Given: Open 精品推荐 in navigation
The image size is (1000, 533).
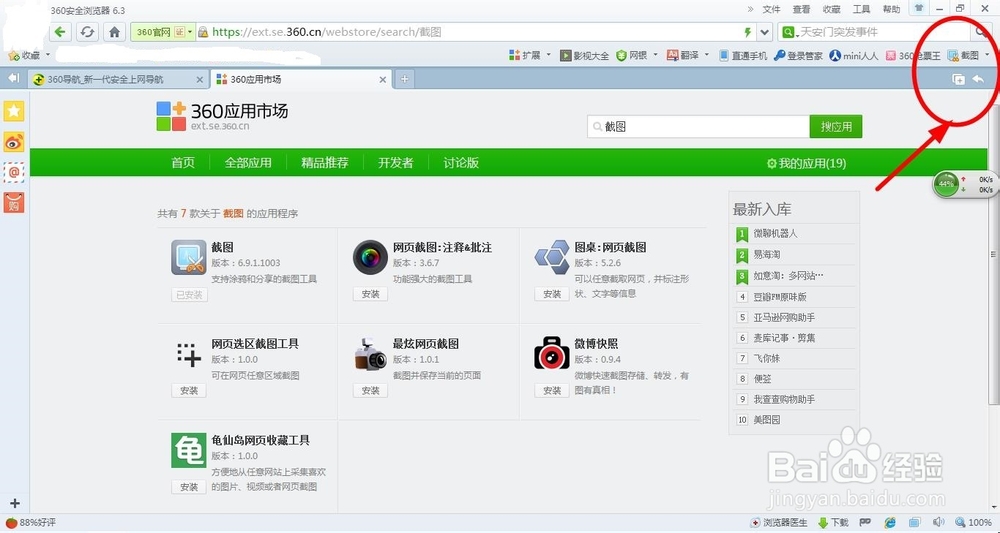Looking at the screenshot, I should 325,163.
